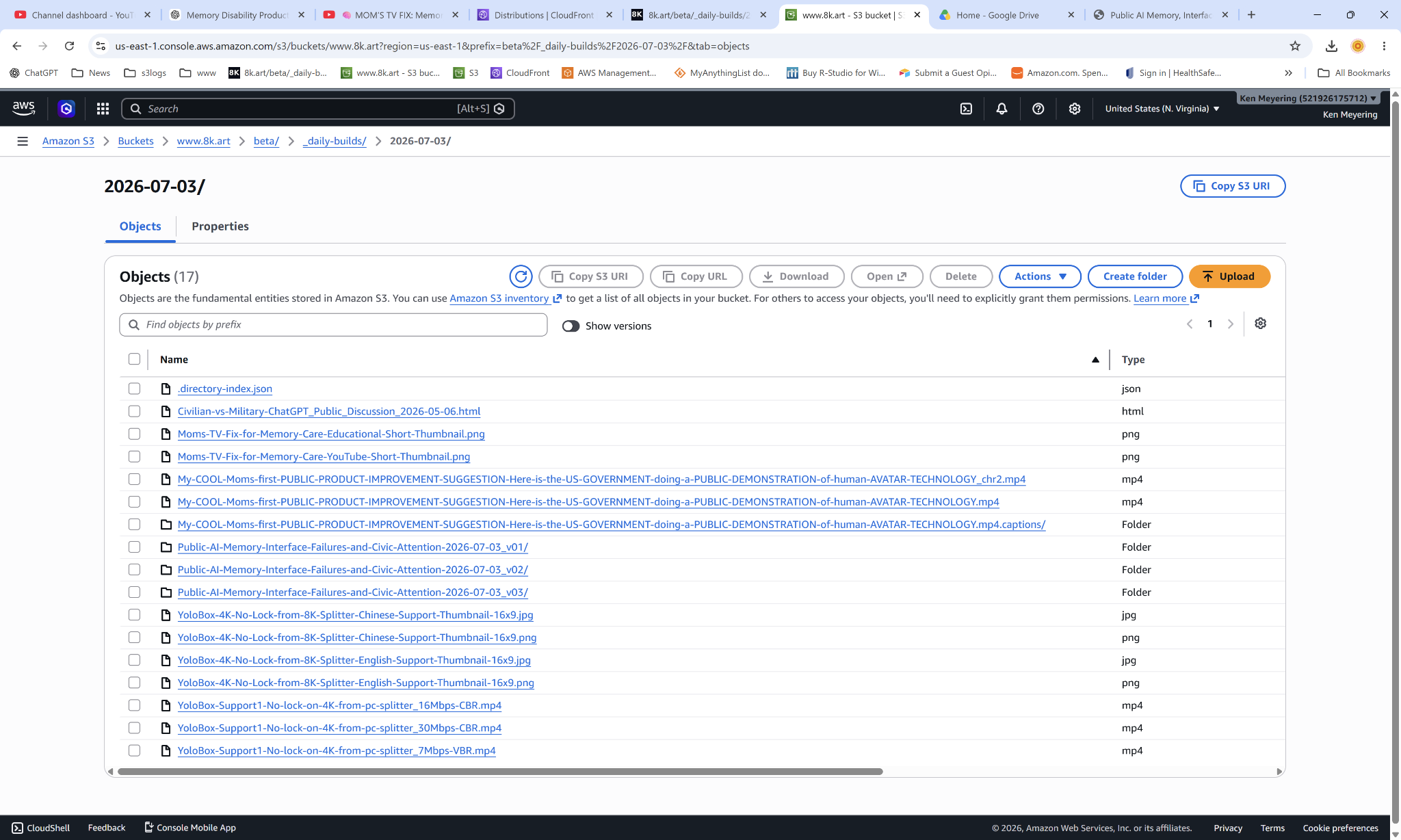Image resolution: width=1401 pixels, height=840 pixels.
Task: Open the Buckets breadcrumb link
Action: click(x=135, y=141)
